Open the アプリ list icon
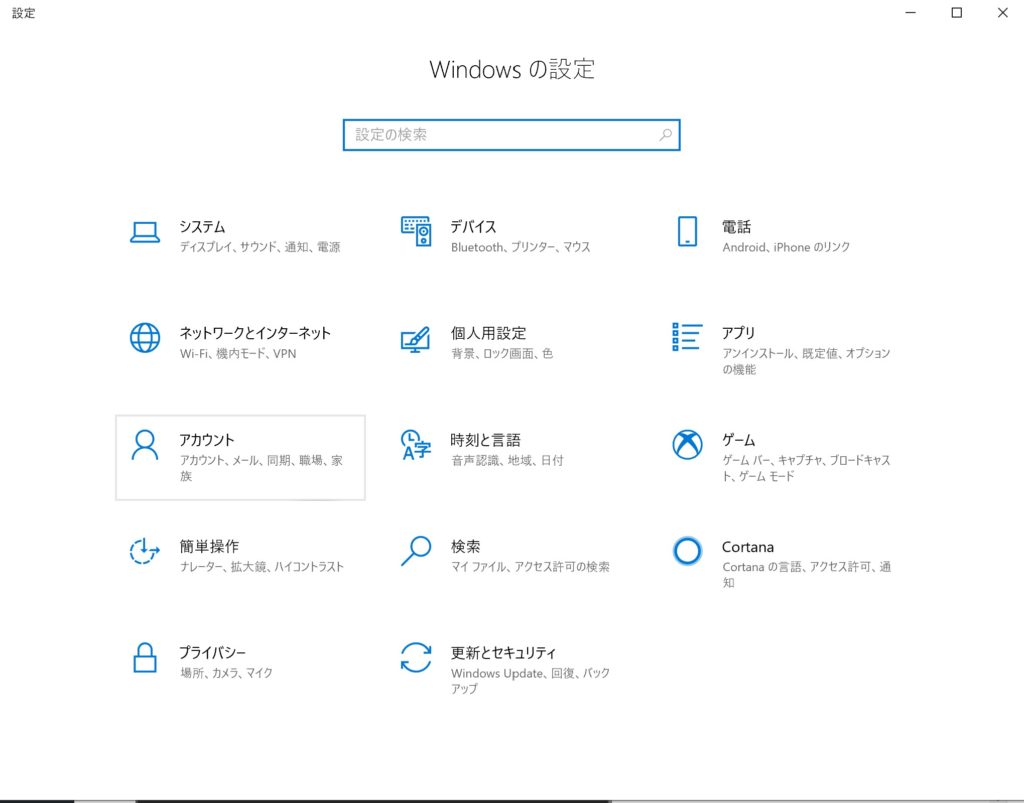The height and width of the screenshot is (803, 1024). pos(687,337)
